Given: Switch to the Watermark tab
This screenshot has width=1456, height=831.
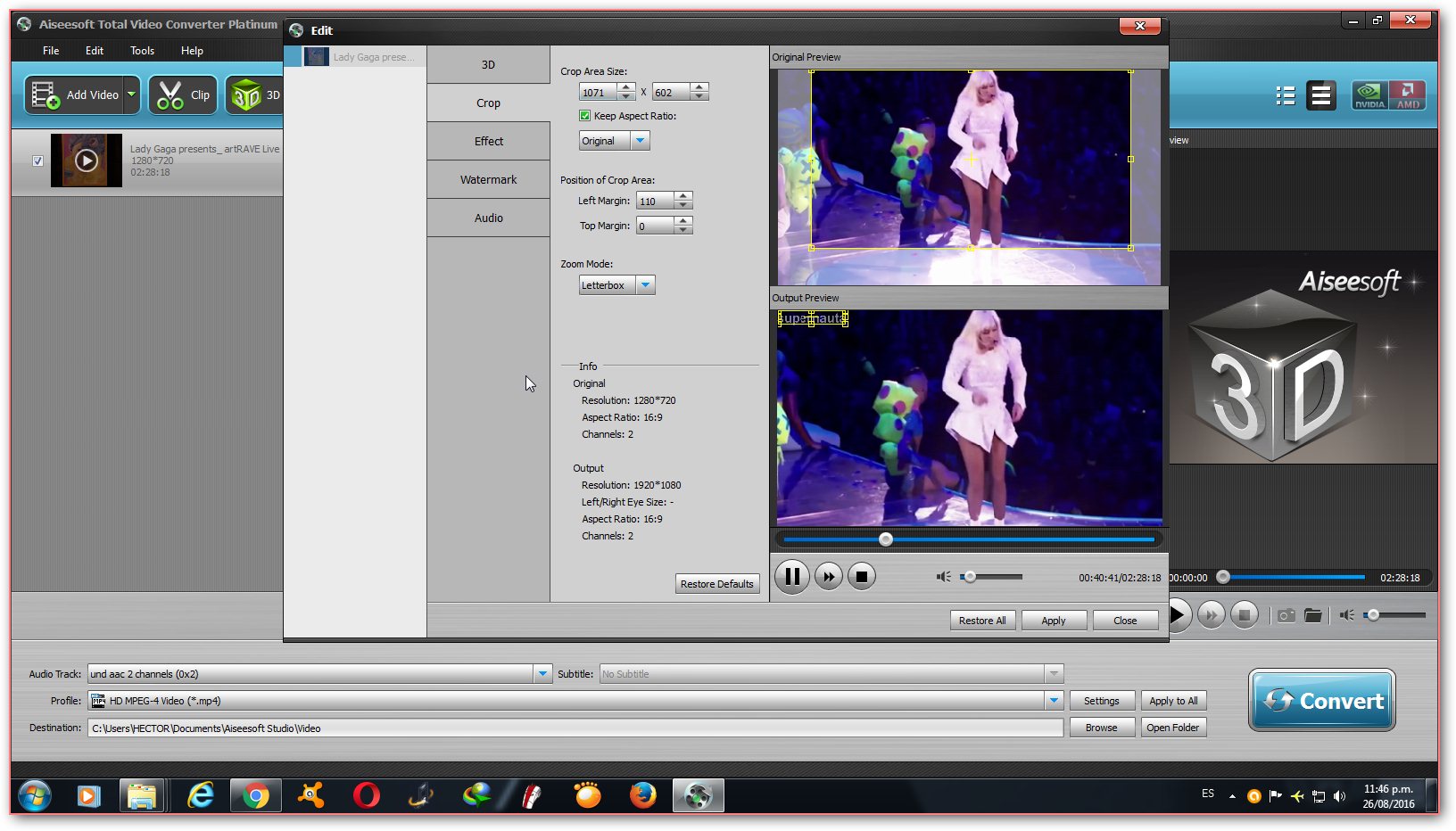Looking at the screenshot, I should pos(488,179).
